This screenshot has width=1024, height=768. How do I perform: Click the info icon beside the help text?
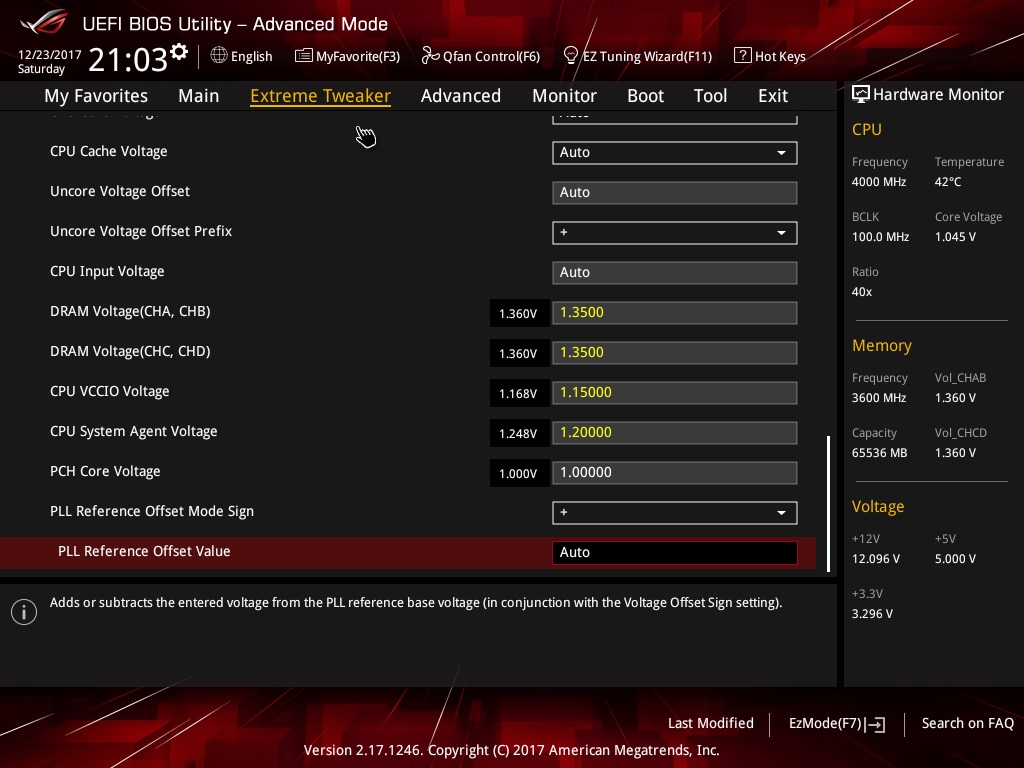click(x=24, y=612)
